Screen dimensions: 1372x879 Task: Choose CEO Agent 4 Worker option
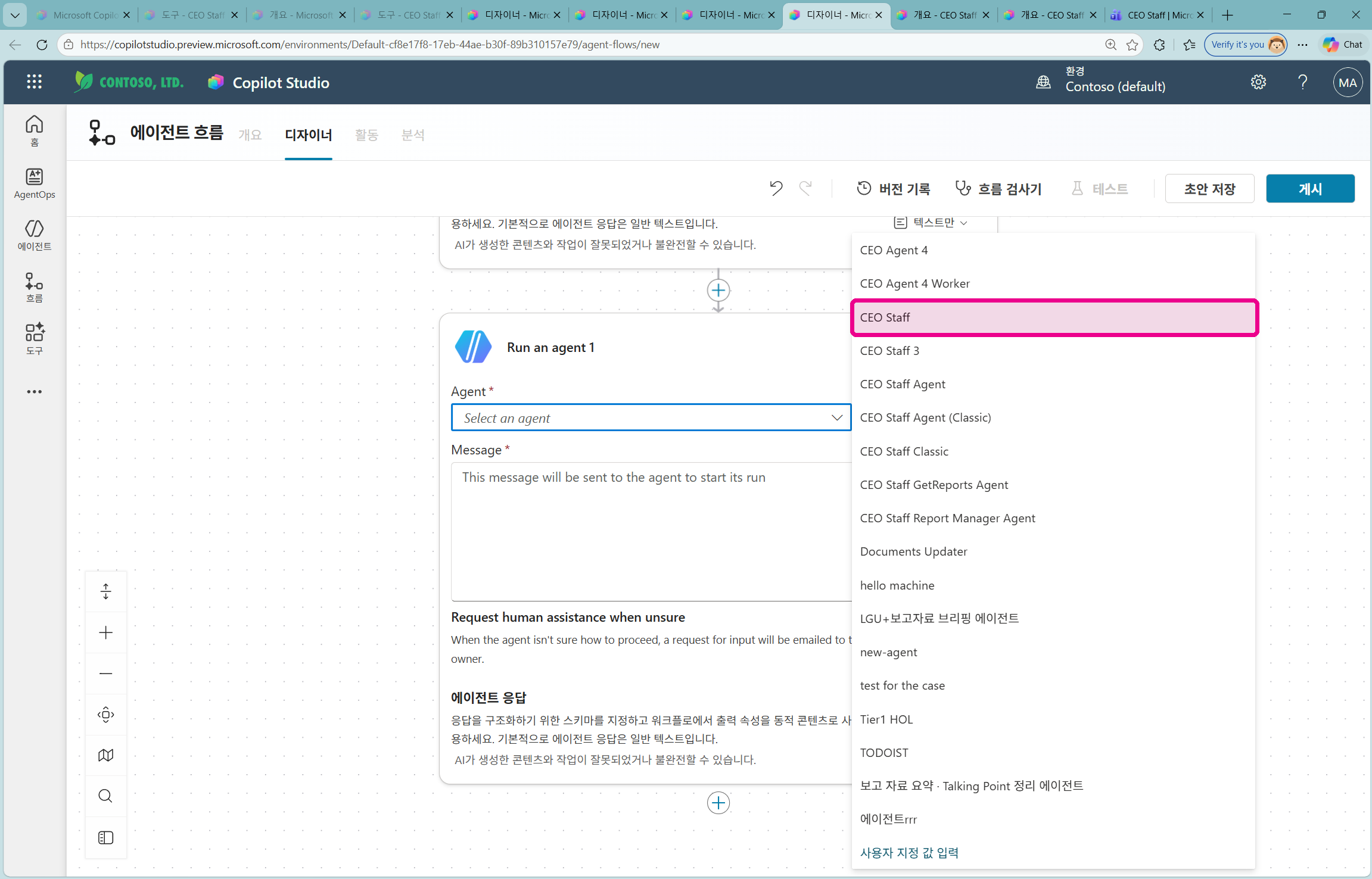click(x=1053, y=283)
